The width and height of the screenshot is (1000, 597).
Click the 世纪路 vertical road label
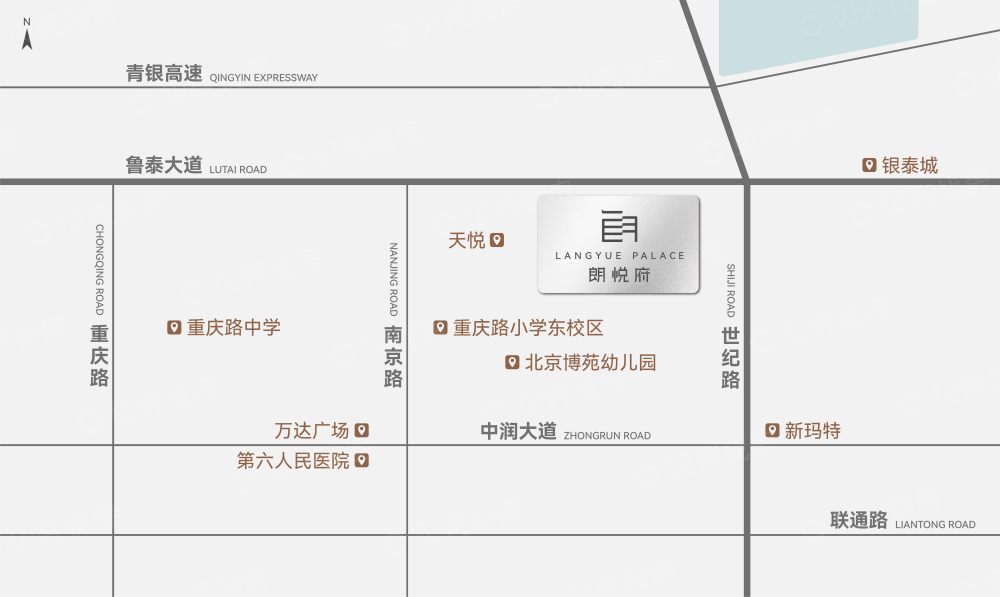click(730, 358)
